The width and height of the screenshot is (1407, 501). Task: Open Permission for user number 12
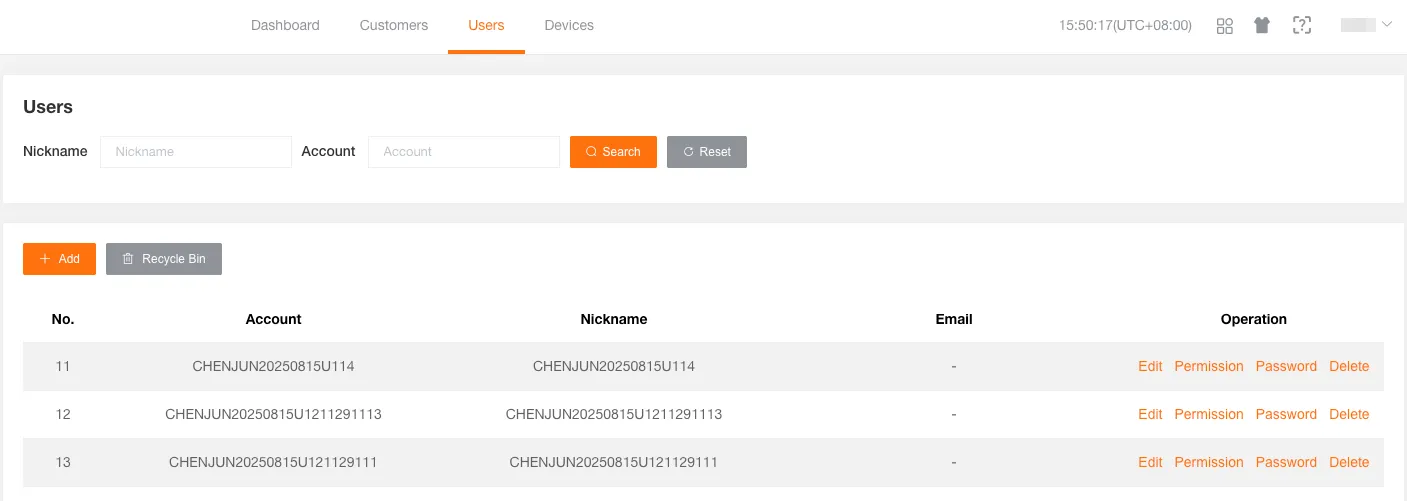click(1208, 415)
